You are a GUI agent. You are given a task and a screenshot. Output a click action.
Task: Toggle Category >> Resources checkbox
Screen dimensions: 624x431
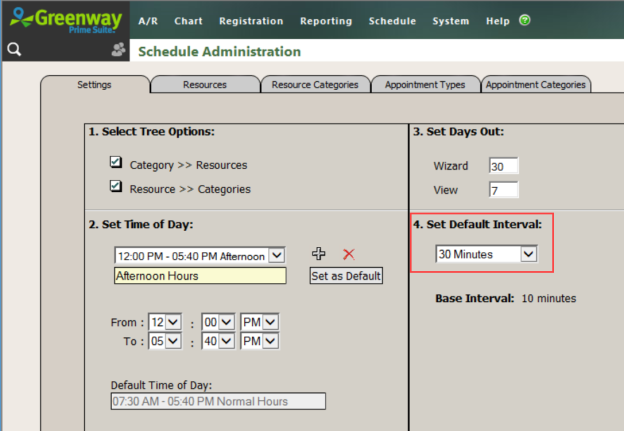click(x=116, y=163)
